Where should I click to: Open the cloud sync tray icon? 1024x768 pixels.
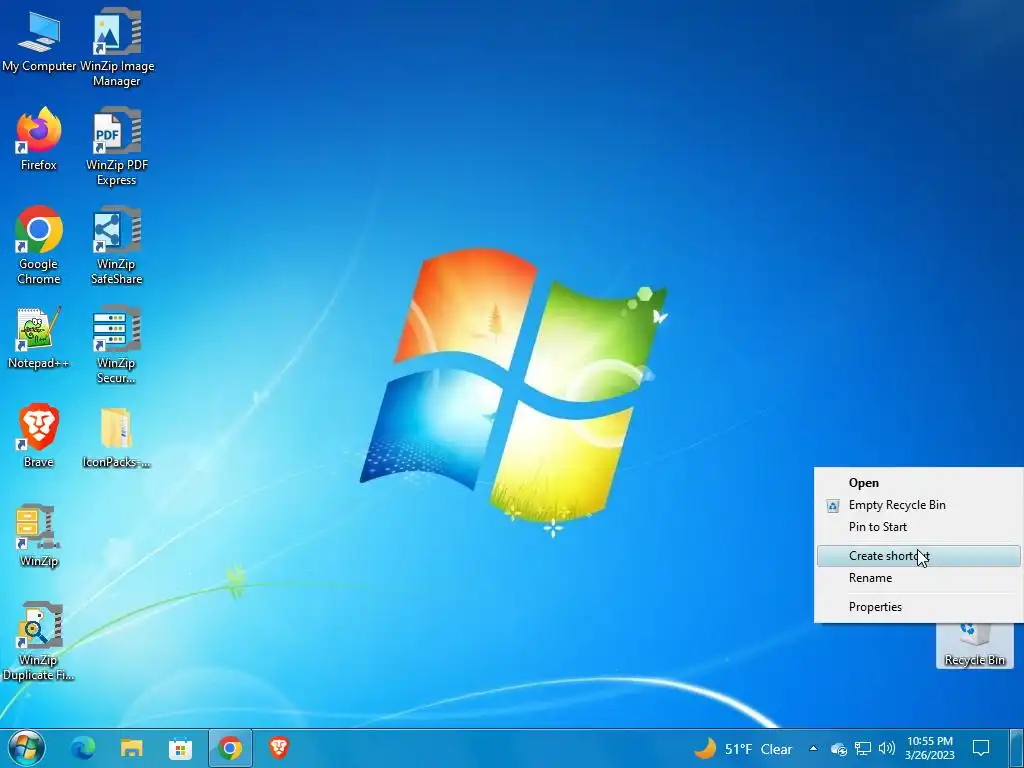839,749
